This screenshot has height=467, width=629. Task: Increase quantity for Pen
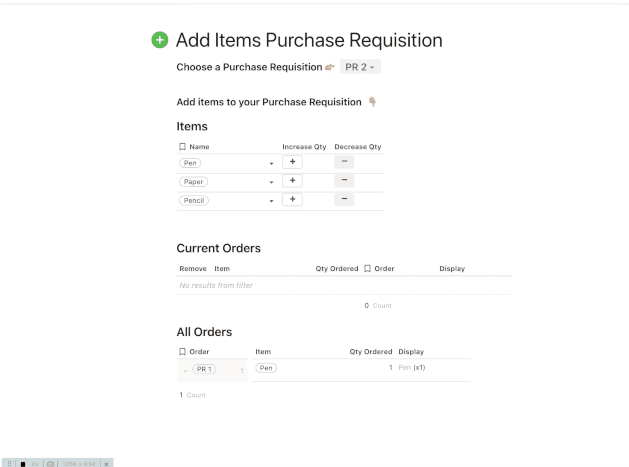[x=292, y=161]
